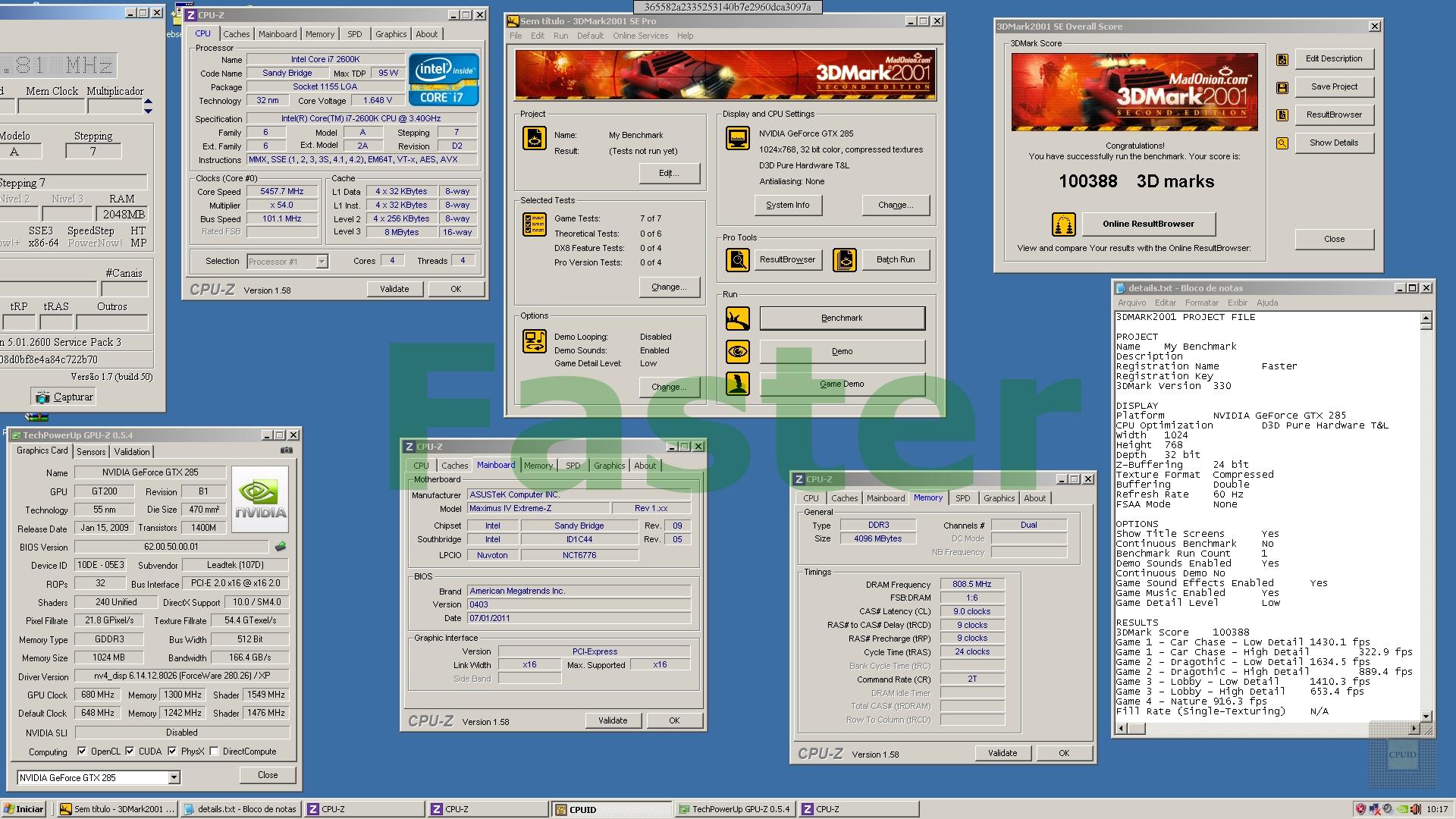Image resolution: width=1456 pixels, height=819 pixels.
Task: Toggle the PhysX checkbox in GPU-Z
Action: point(172,752)
